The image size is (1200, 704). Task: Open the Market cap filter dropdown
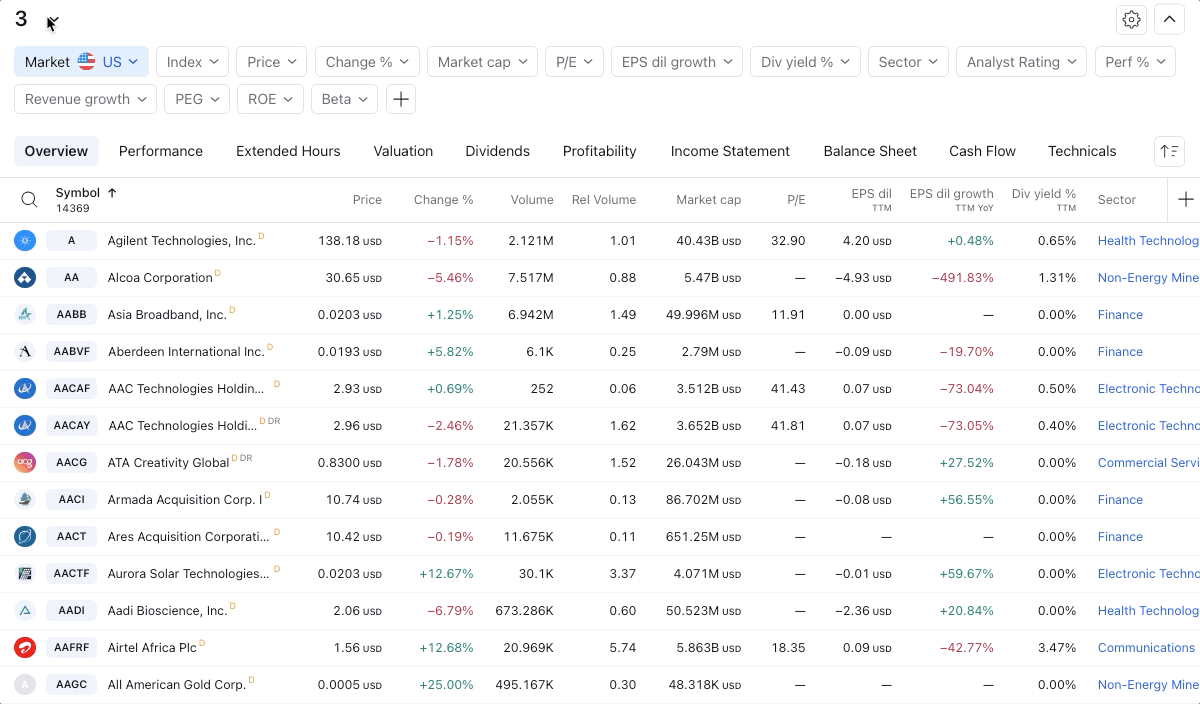(482, 62)
